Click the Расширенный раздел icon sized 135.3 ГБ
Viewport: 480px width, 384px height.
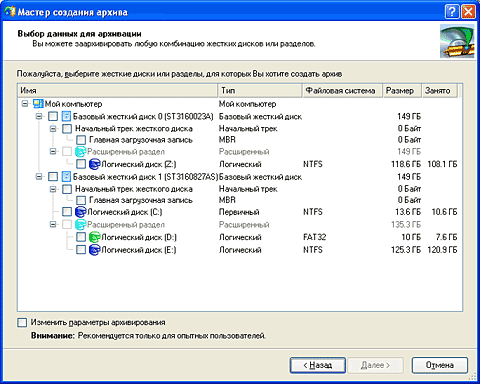click(81, 224)
